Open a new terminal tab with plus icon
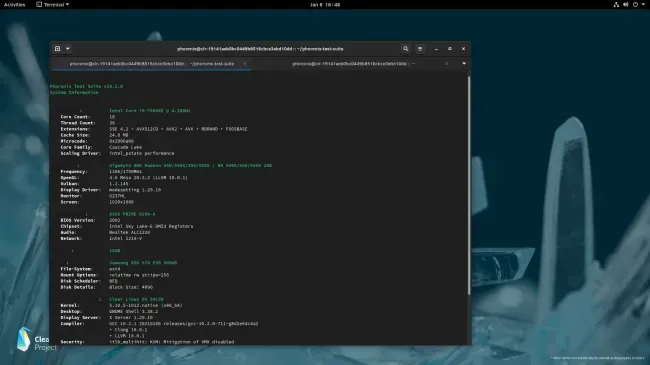Image resolution: width=650 pixels, height=365 pixels. point(58,49)
